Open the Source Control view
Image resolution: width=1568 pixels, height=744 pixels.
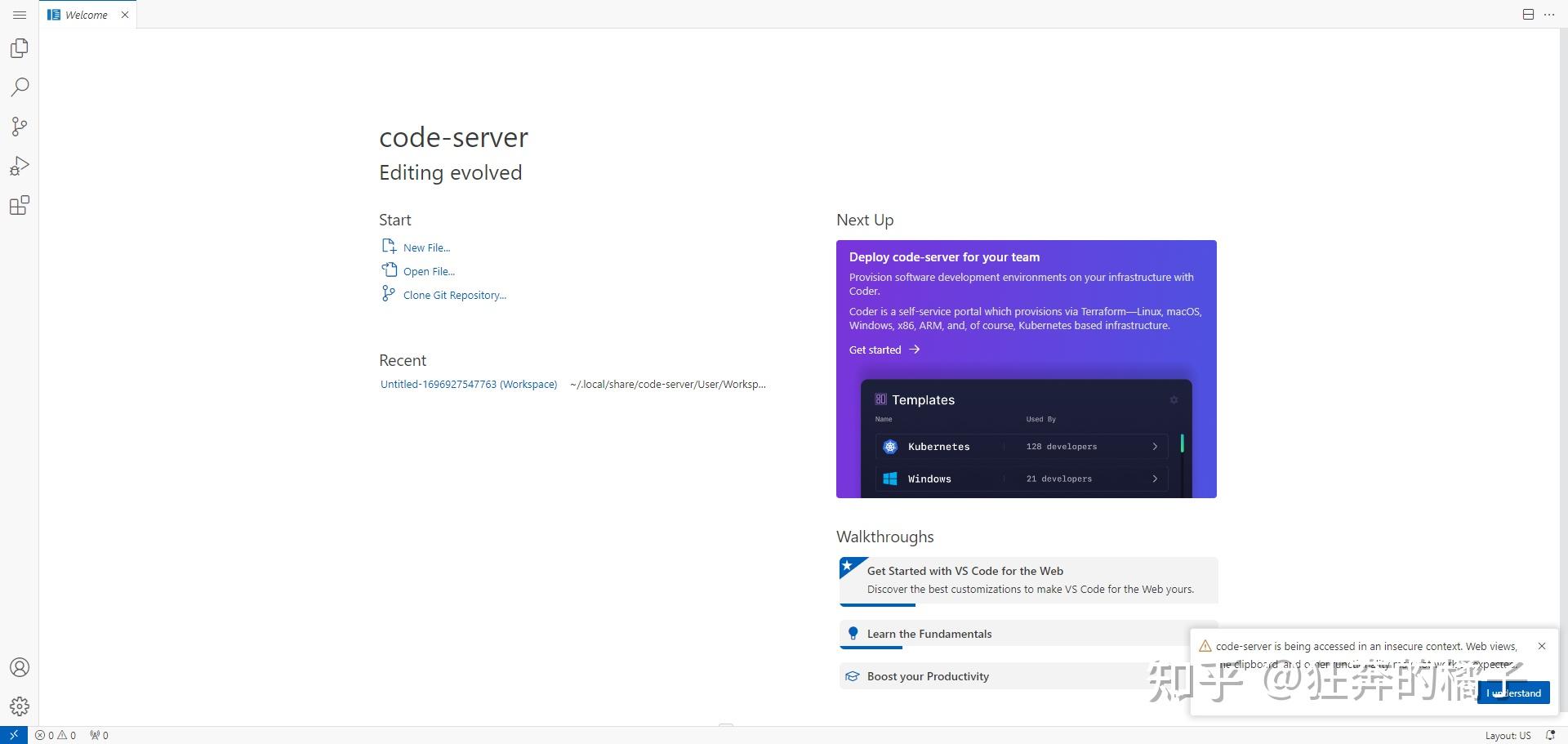coord(20,126)
